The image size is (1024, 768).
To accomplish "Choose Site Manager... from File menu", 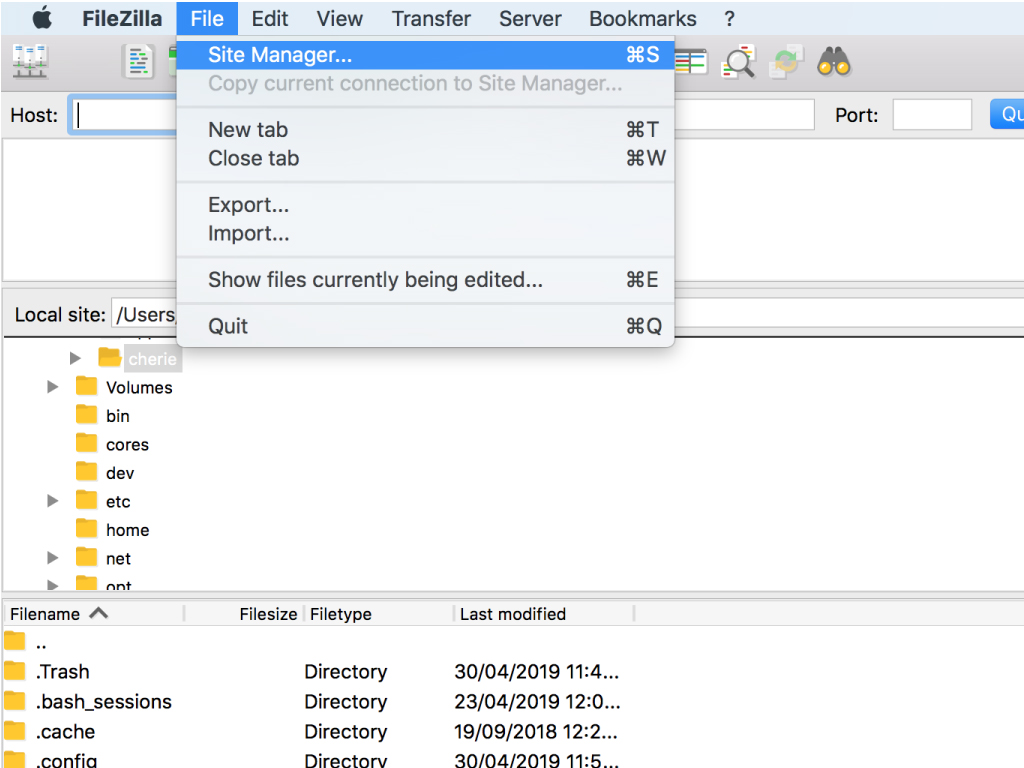I will tap(425, 55).
